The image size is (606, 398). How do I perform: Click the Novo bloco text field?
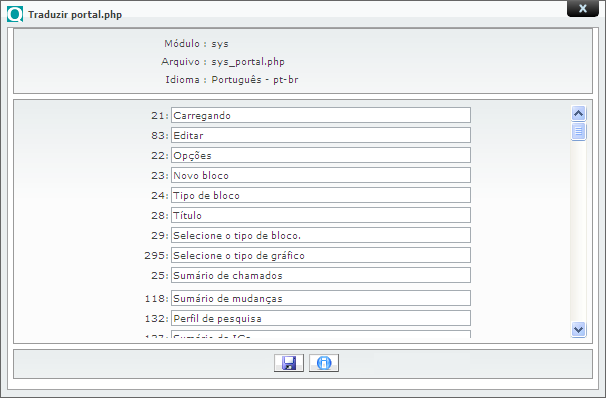point(321,175)
